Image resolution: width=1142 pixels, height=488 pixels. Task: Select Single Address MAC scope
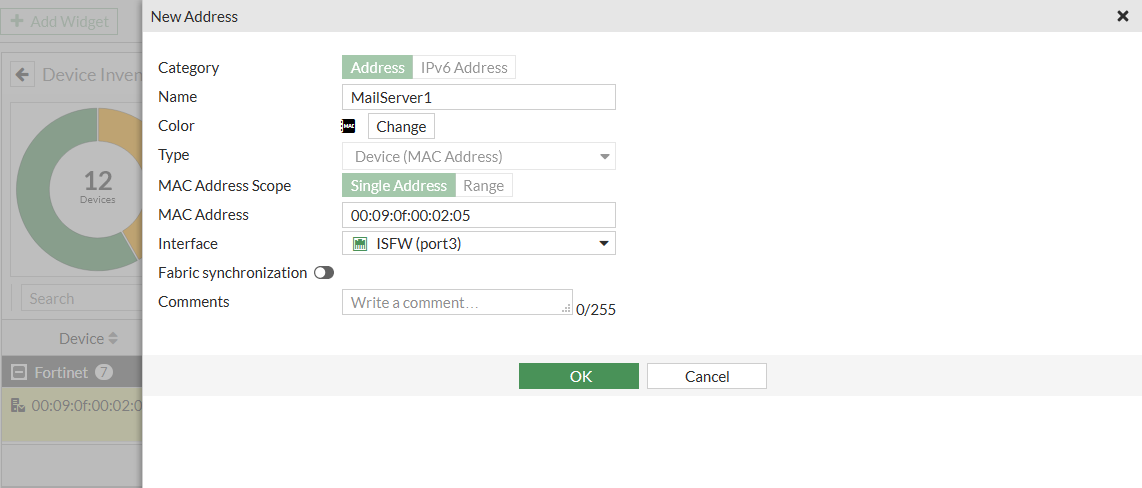(x=398, y=185)
